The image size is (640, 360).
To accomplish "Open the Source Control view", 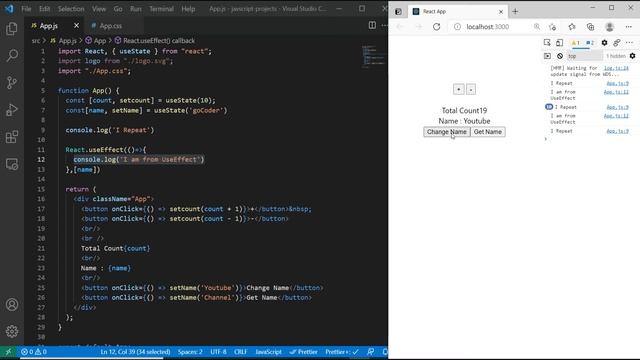I will point(12,82).
